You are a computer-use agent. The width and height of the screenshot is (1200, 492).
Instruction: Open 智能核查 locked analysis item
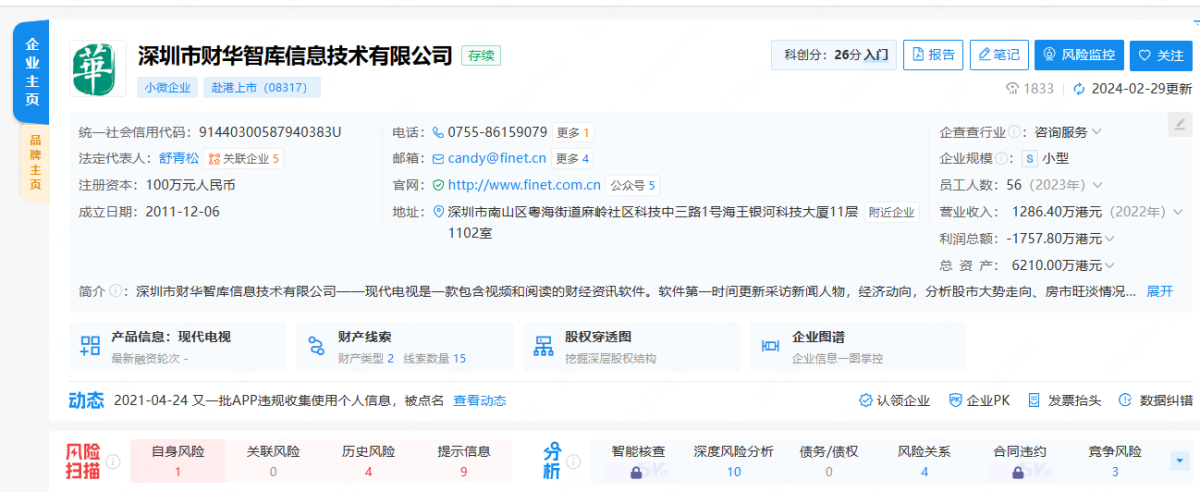[638, 461]
